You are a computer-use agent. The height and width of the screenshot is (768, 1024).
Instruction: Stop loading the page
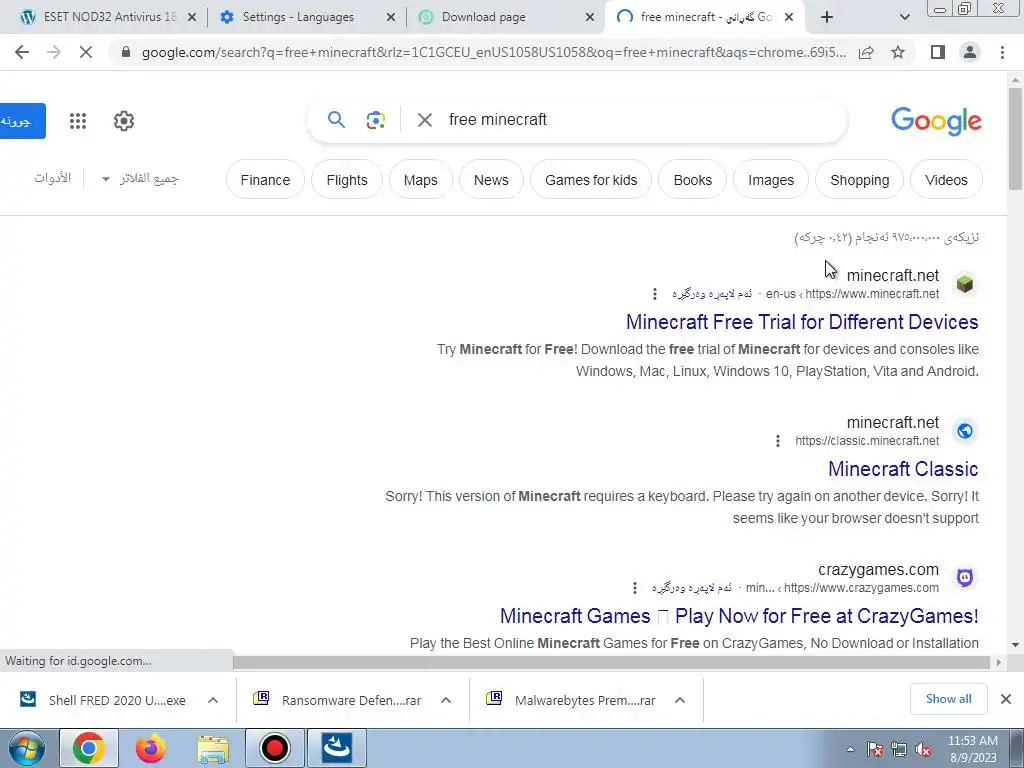click(86, 52)
